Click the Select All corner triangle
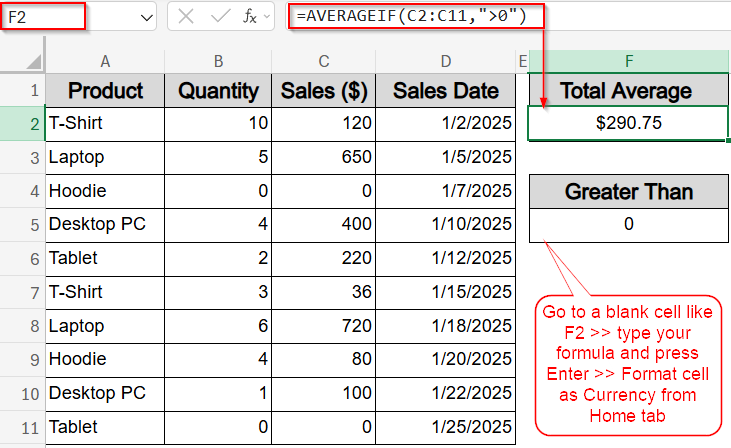 pos(33,61)
